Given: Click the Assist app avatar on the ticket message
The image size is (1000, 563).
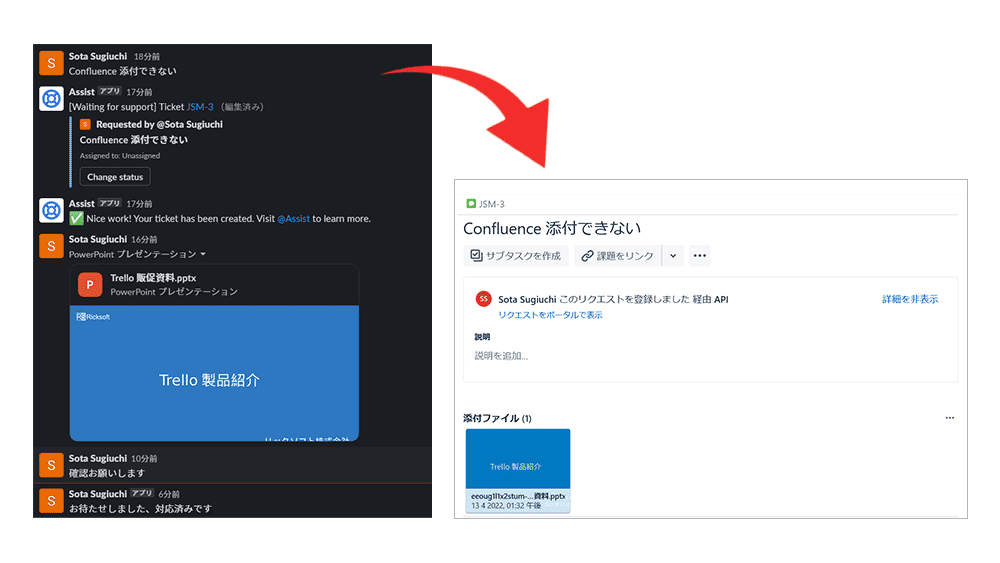Looking at the screenshot, I should (x=51, y=99).
